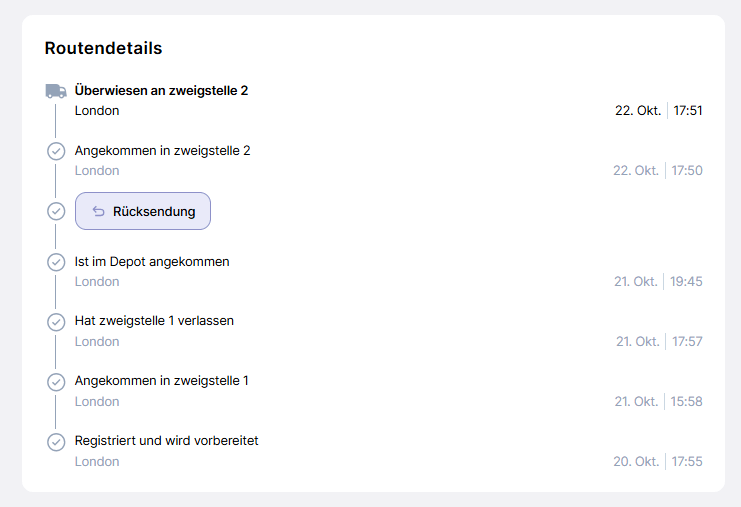The image size is (741, 507).
Task: Select the Überwiesen an zweigstelle 2 entry
Action: pyautogui.click(x=161, y=90)
